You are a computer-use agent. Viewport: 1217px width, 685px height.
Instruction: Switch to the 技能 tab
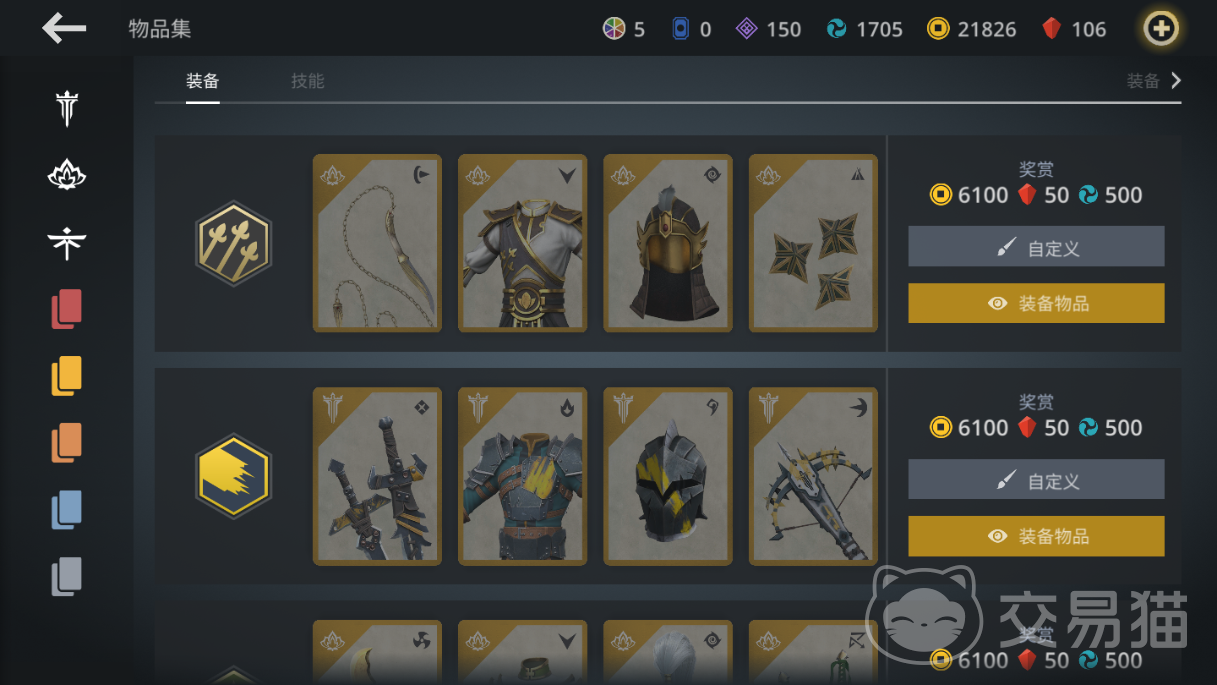[x=308, y=81]
